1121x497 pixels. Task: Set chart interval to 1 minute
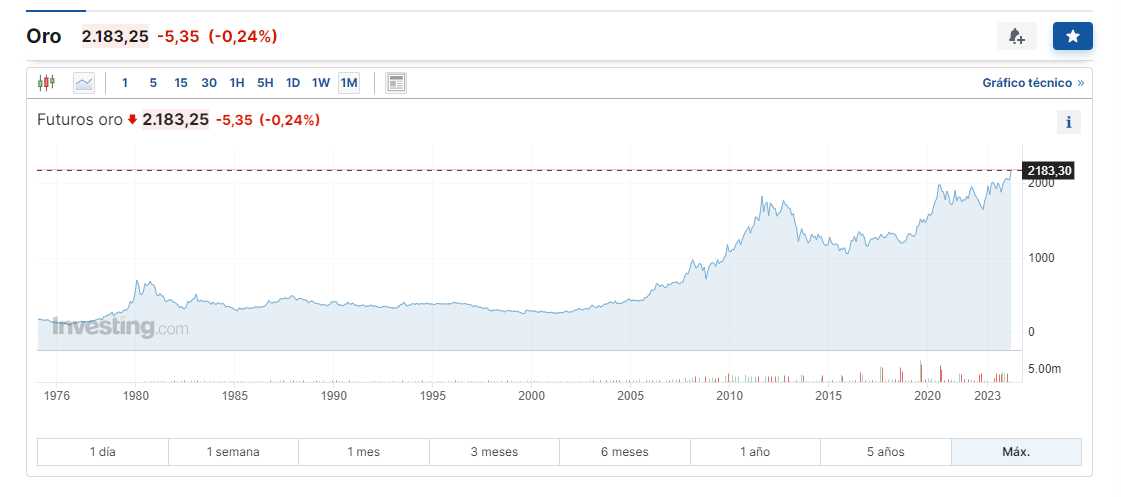(x=125, y=83)
